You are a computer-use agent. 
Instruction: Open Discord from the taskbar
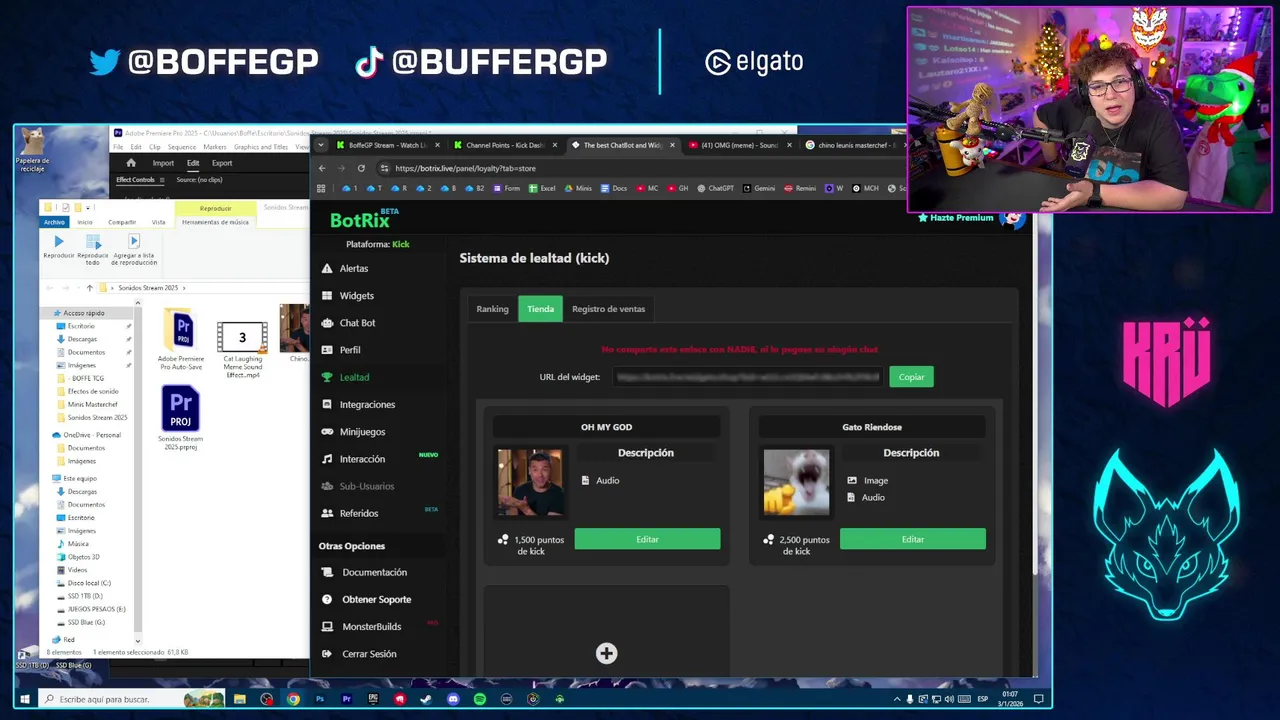point(453,699)
